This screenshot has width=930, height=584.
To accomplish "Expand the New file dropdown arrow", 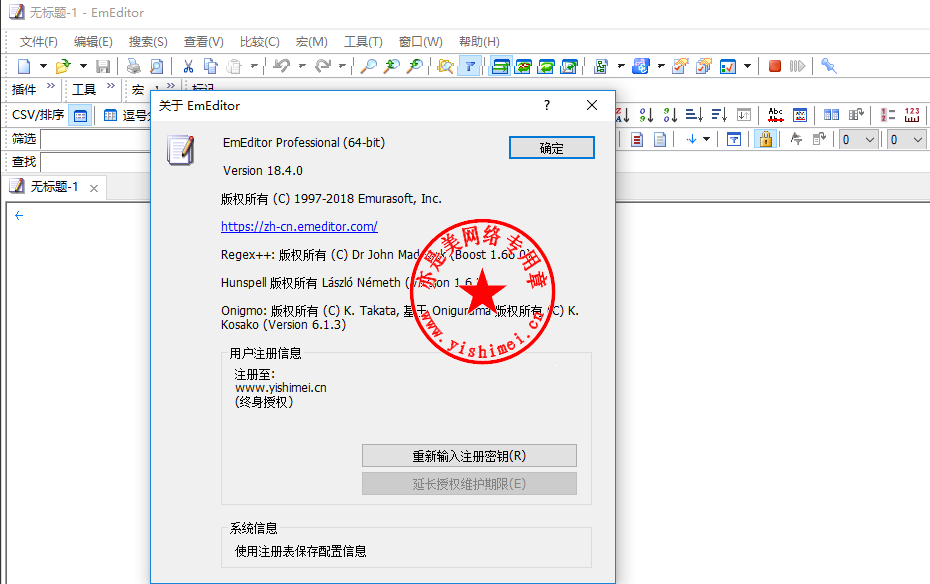I will [x=43, y=66].
